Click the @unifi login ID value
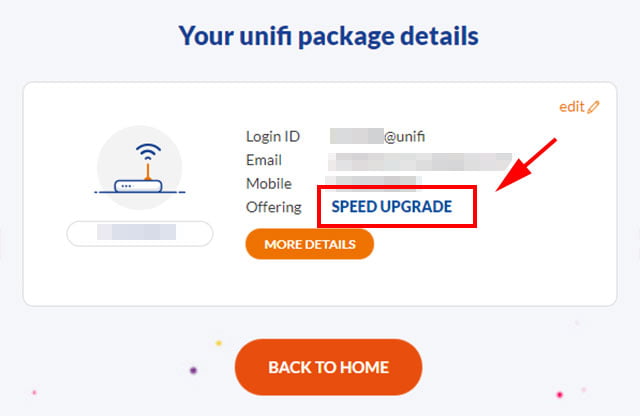This screenshot has height=416, width=640. point(378,136)
